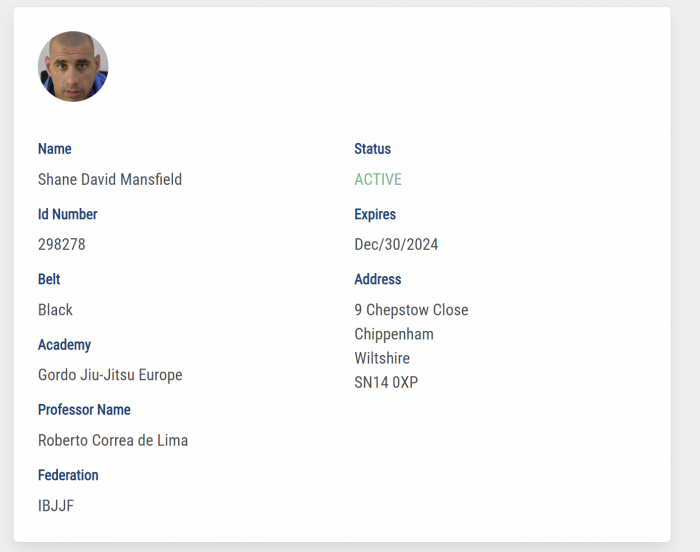Click the name Shane David Mansfield
This screenshot has height=552, width=700.
tap(110, 180)
